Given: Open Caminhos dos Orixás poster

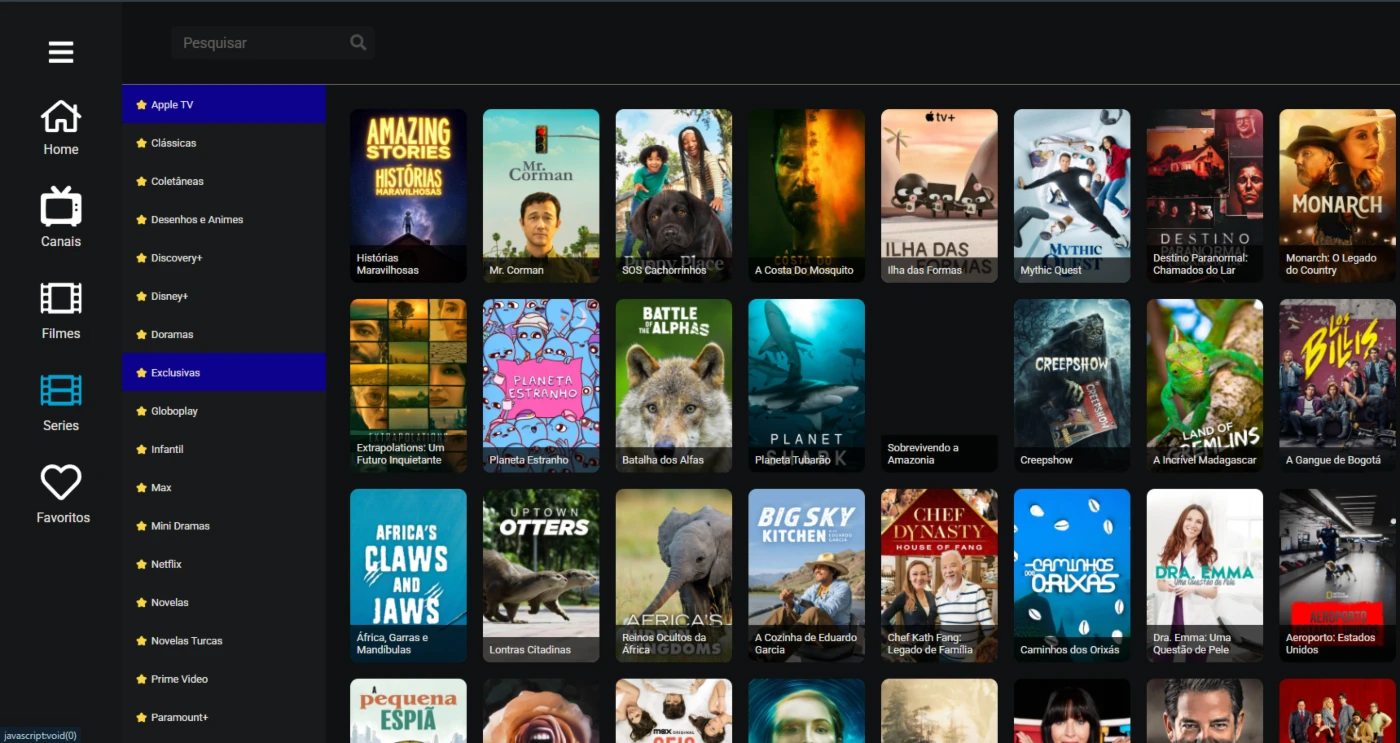Looking at the screenshot, I should point(1072,575).
